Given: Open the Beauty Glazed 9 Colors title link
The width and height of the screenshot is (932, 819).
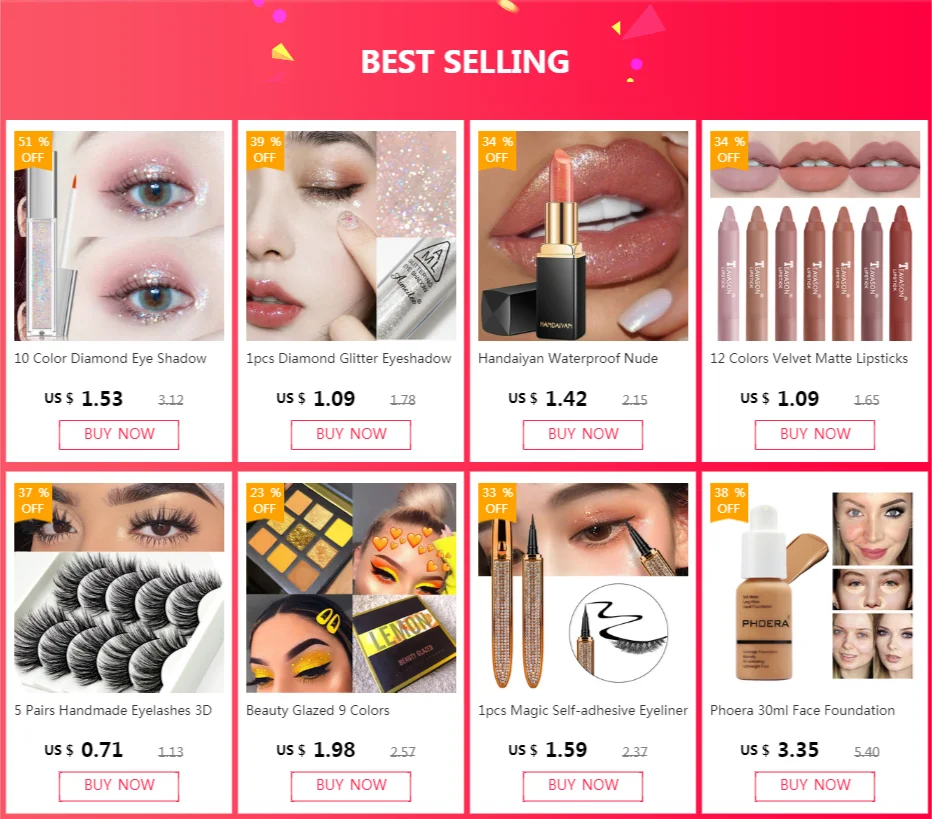Looking at the screenshot, I should [318, 710].
